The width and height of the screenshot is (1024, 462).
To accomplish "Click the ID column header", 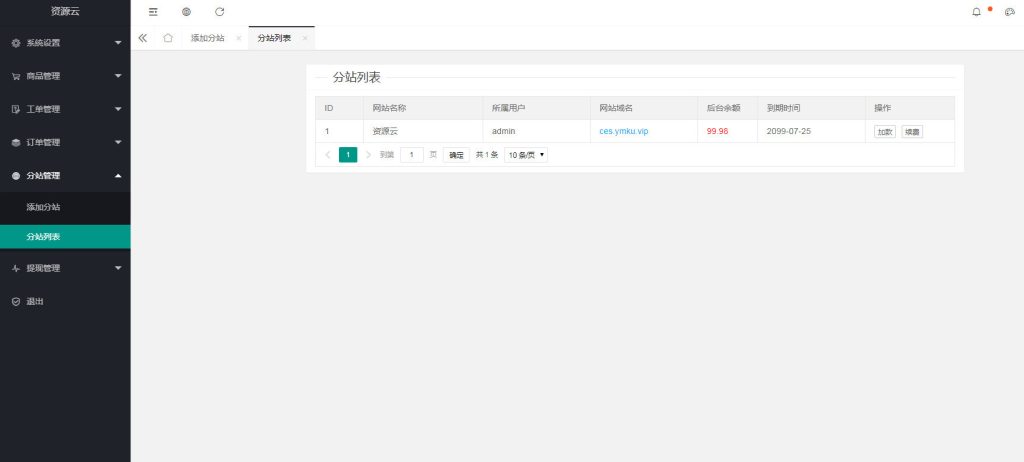I will (x=329, y=108).
